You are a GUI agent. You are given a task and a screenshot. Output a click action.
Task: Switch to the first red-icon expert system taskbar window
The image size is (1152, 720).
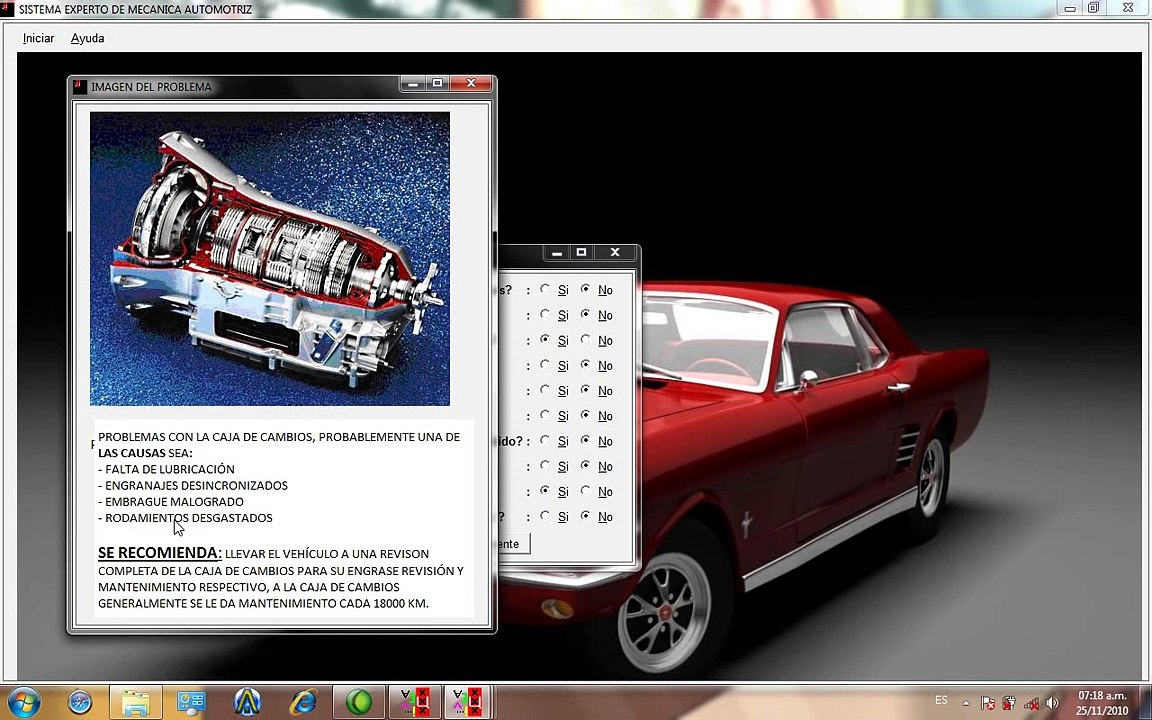[x=414, y=702]
